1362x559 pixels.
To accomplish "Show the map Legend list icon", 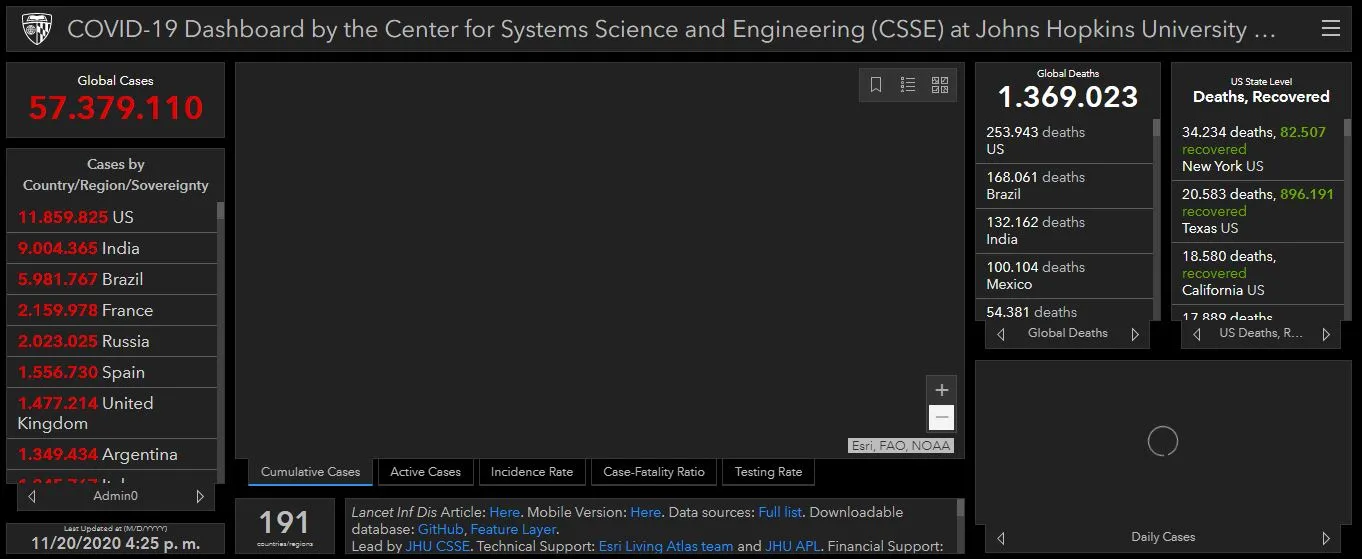I will coord(908,85).
